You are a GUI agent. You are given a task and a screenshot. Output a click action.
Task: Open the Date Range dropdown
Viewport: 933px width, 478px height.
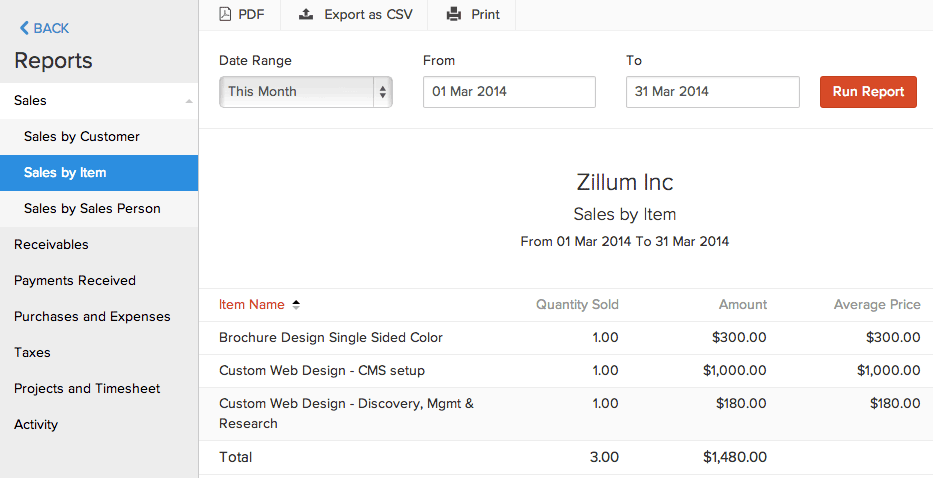point(305,92)
